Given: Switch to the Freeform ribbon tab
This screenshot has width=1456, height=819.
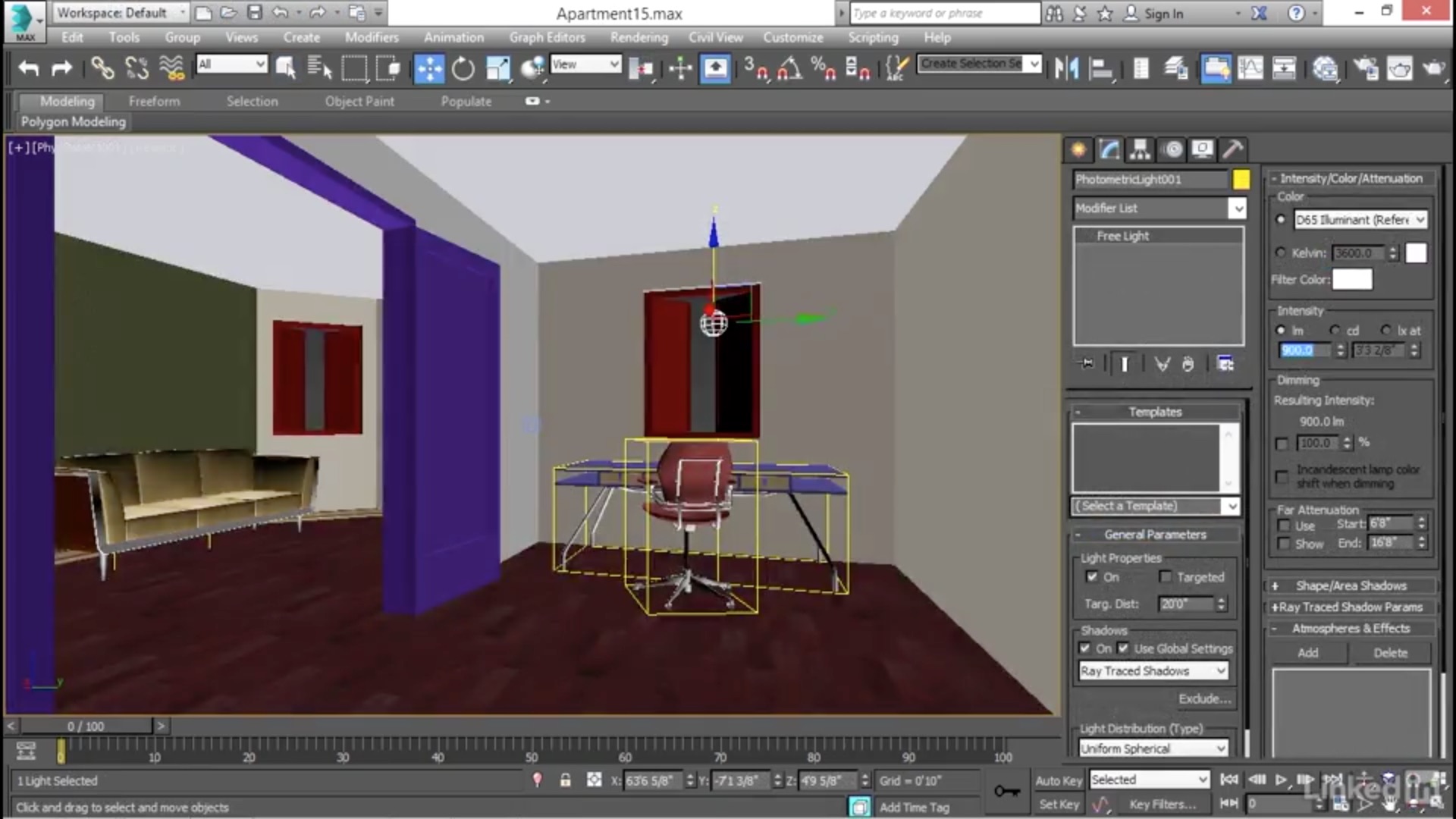Looking at the screenshot, I should [154, 101].
